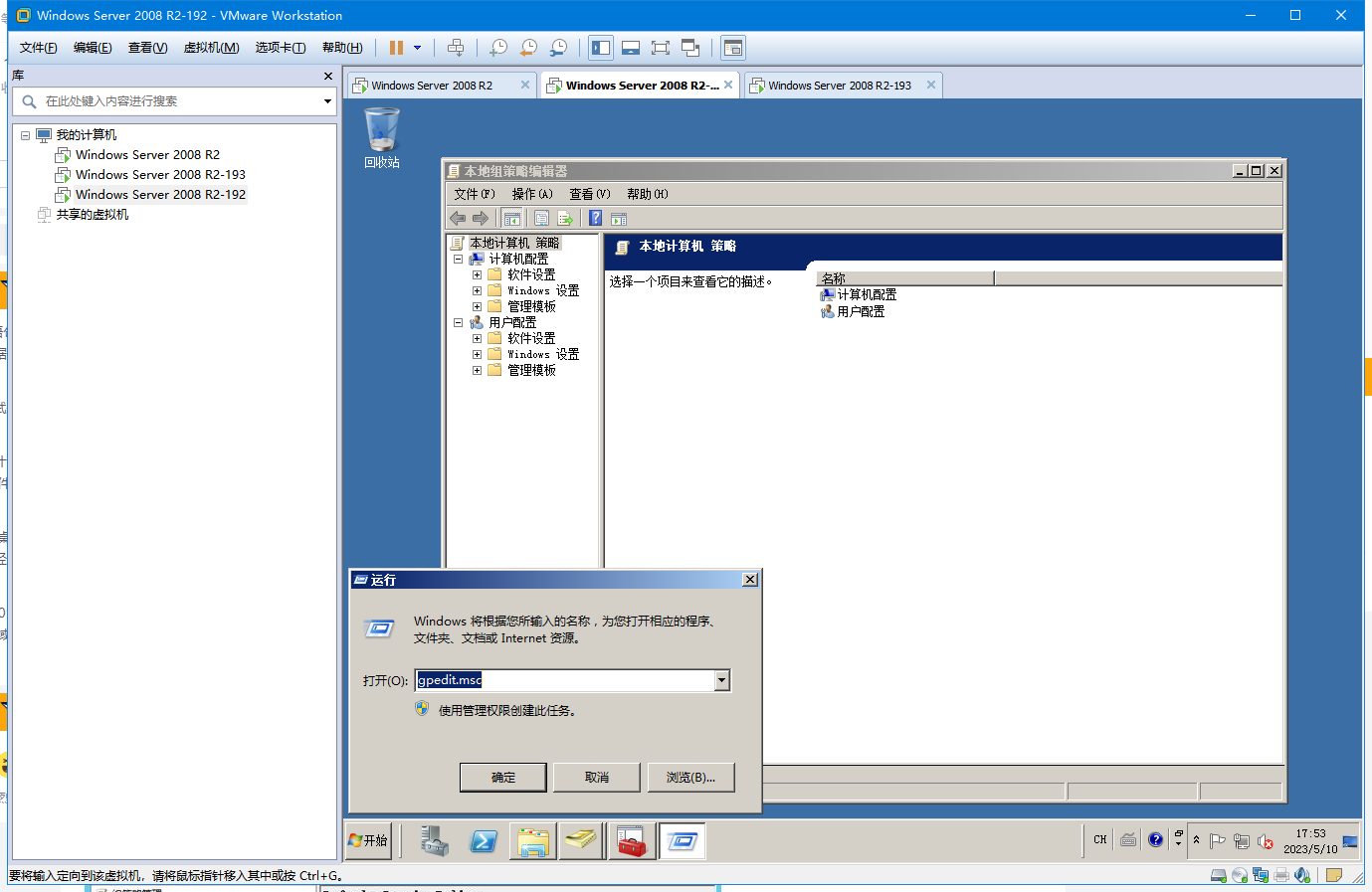
Task: Collapse the 我的计算机 tree node
Action: (x=26, y=135)
